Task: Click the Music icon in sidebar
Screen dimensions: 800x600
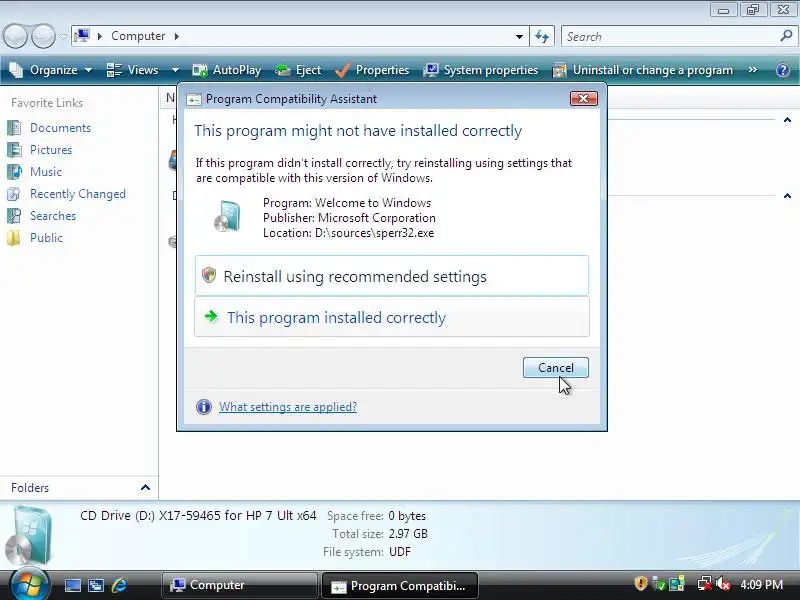Action: click(x=14, y=171)
